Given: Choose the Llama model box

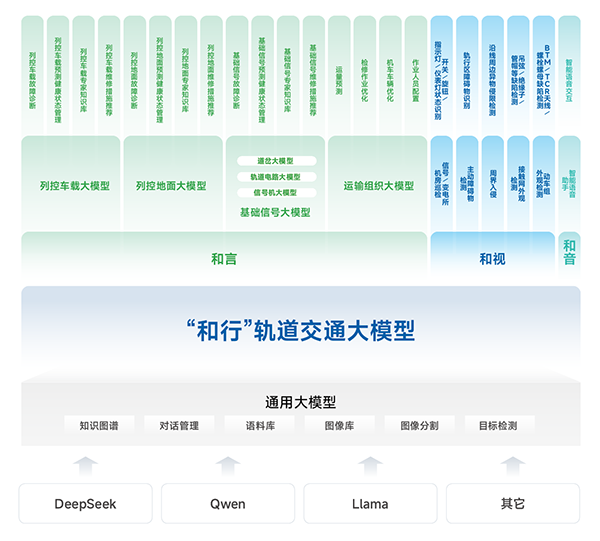Looking at the screenshot, I should coord(370,503).
